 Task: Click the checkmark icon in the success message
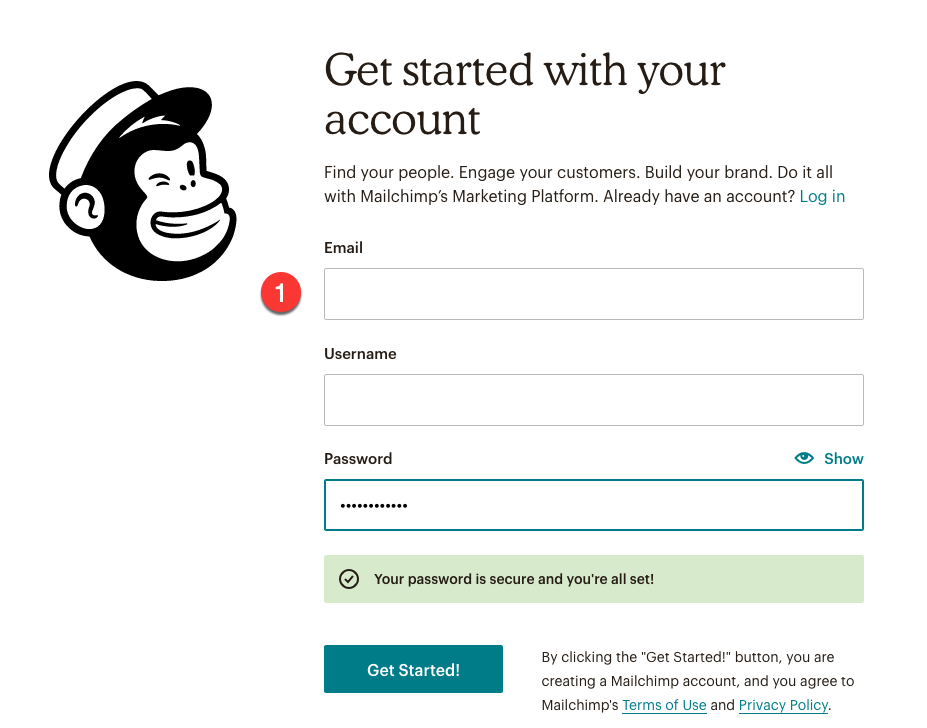pos(348,579)
